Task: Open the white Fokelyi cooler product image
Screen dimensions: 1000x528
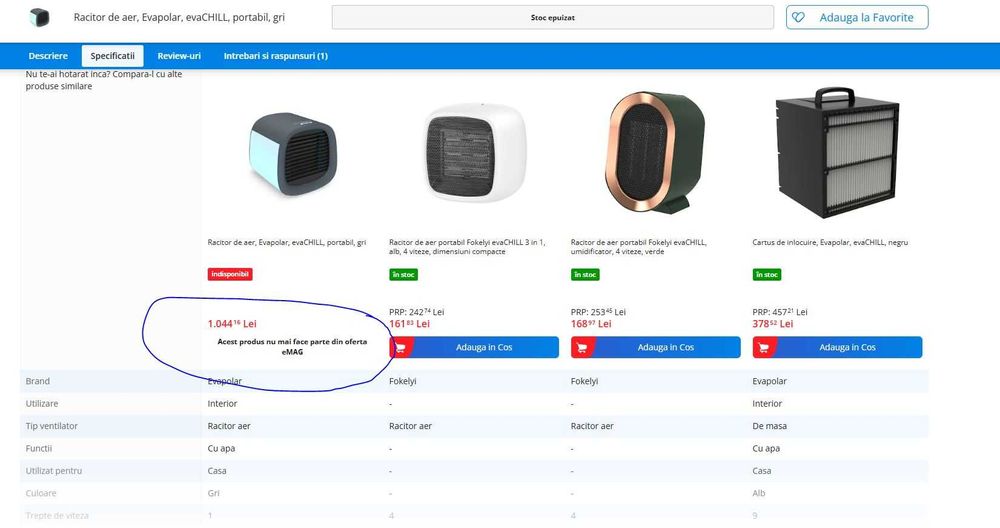Action: (x=475, y=152)
